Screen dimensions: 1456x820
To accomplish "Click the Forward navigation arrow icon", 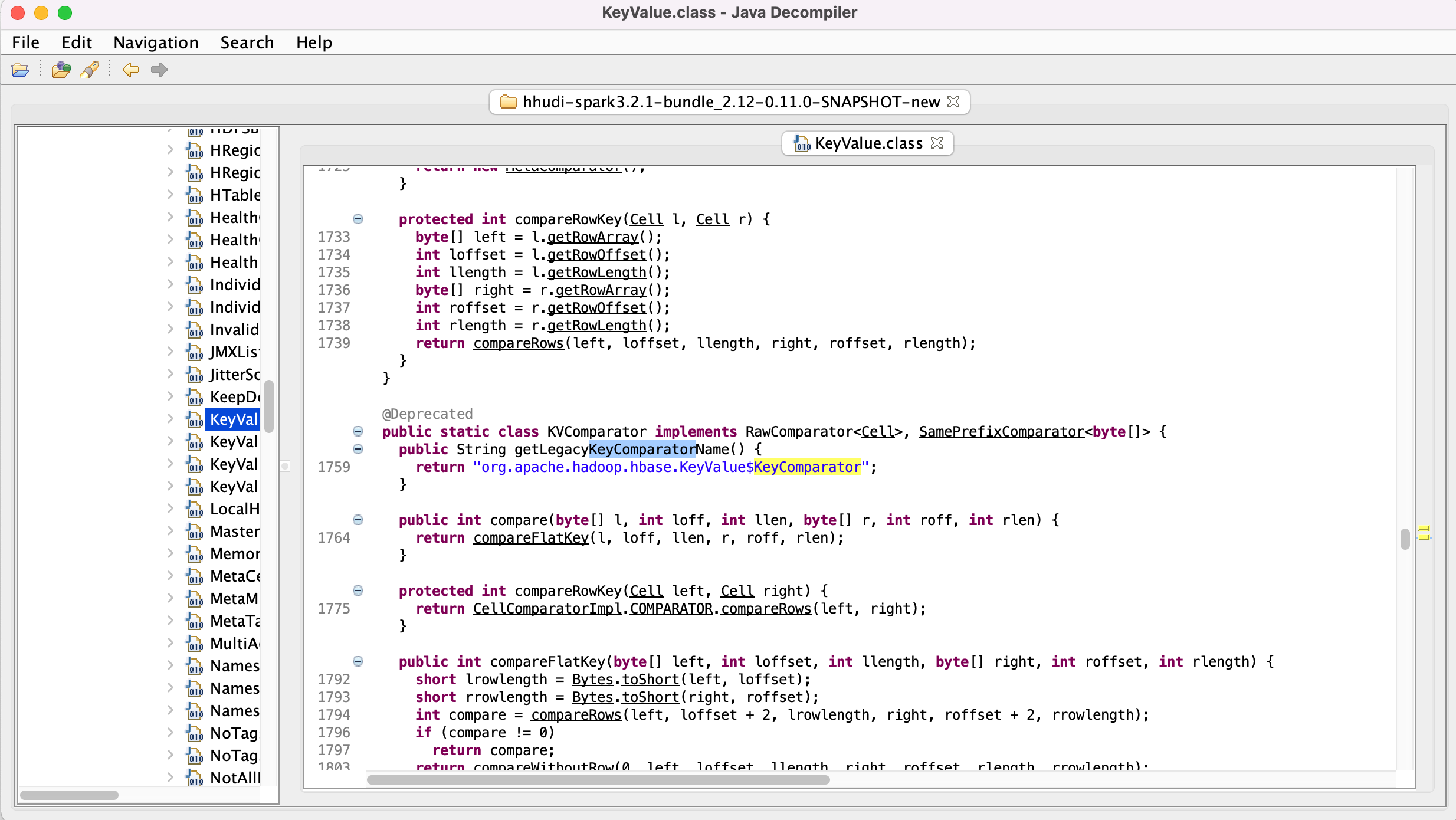I will tap(159, 70).
